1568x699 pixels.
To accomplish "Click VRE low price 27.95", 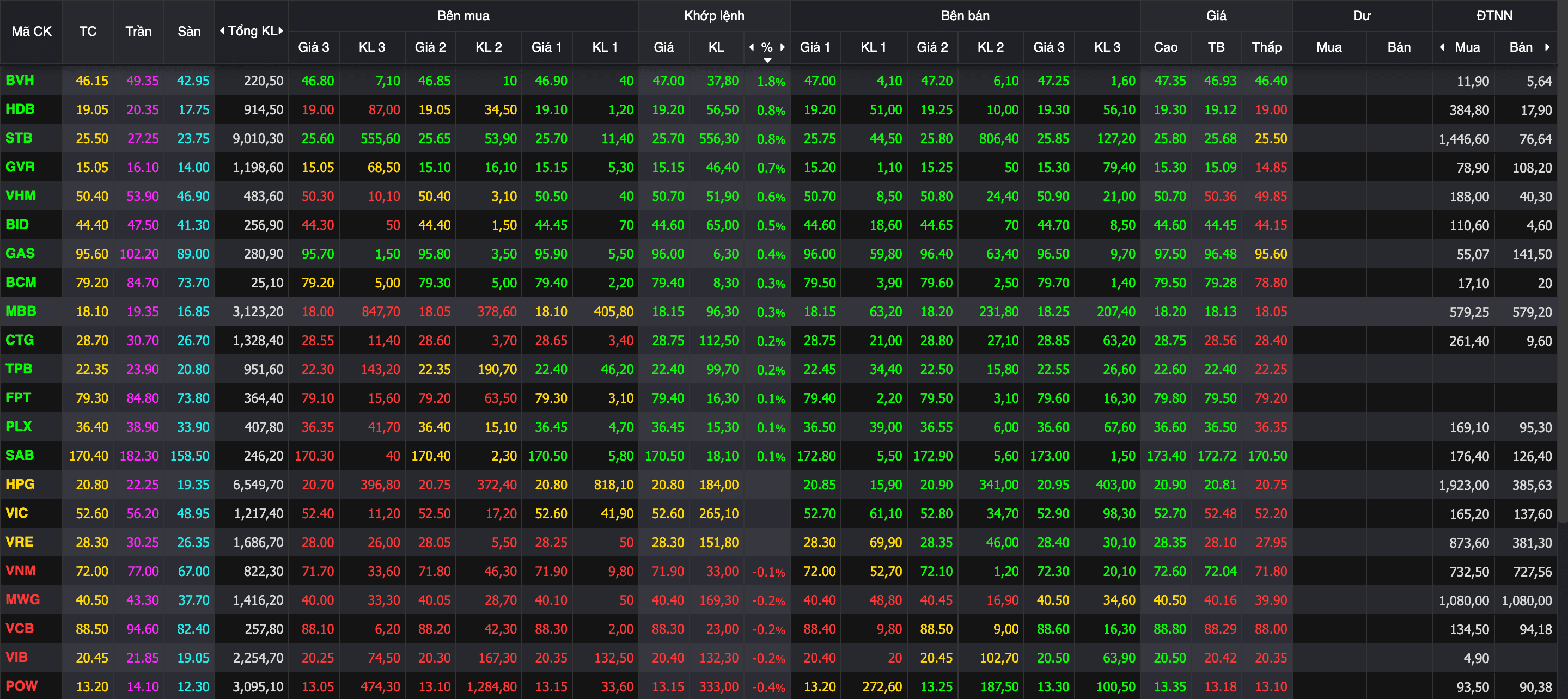I will point(1271,543).
